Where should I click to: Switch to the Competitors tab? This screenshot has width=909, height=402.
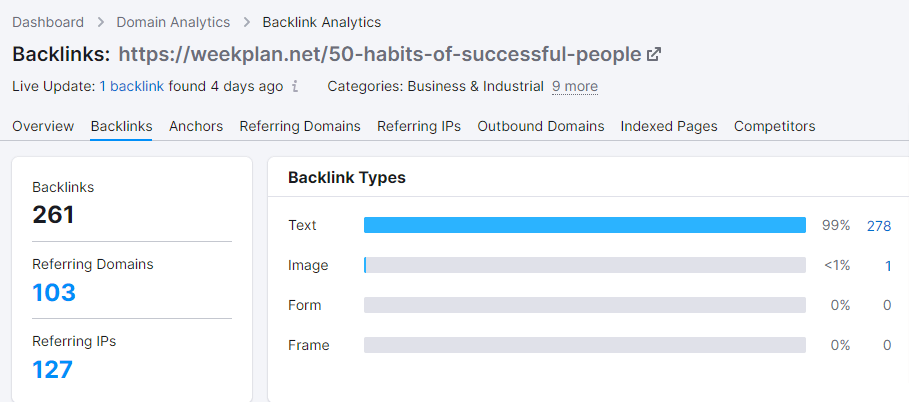coord(774,126)
